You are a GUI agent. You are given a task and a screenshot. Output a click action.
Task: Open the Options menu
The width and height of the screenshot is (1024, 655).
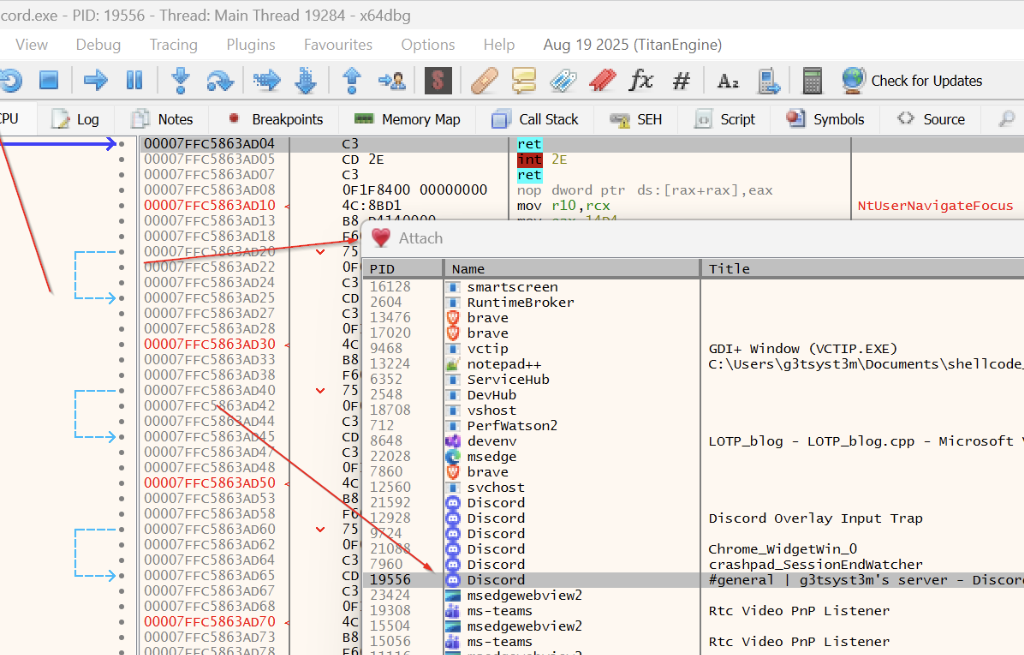tap(428, 45)
